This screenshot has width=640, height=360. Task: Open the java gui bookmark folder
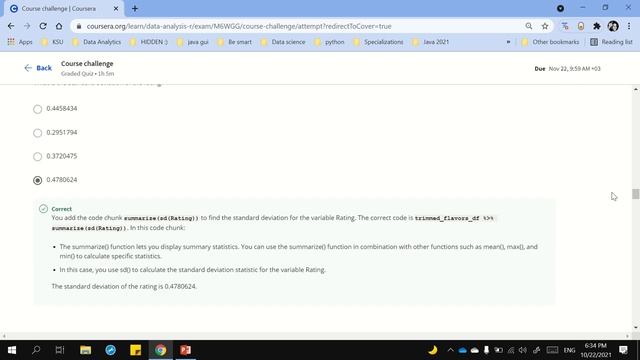coord(192,42)
